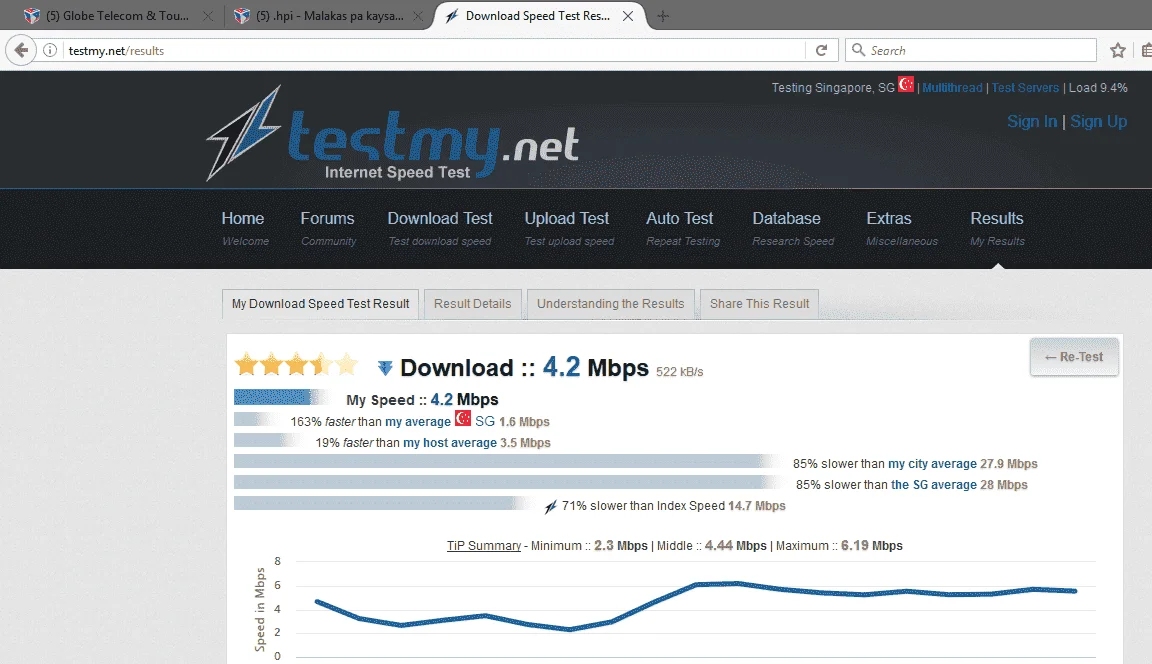Open the Share This Result tab
The height and width of the screenshot is (664, 1152).
760,303
